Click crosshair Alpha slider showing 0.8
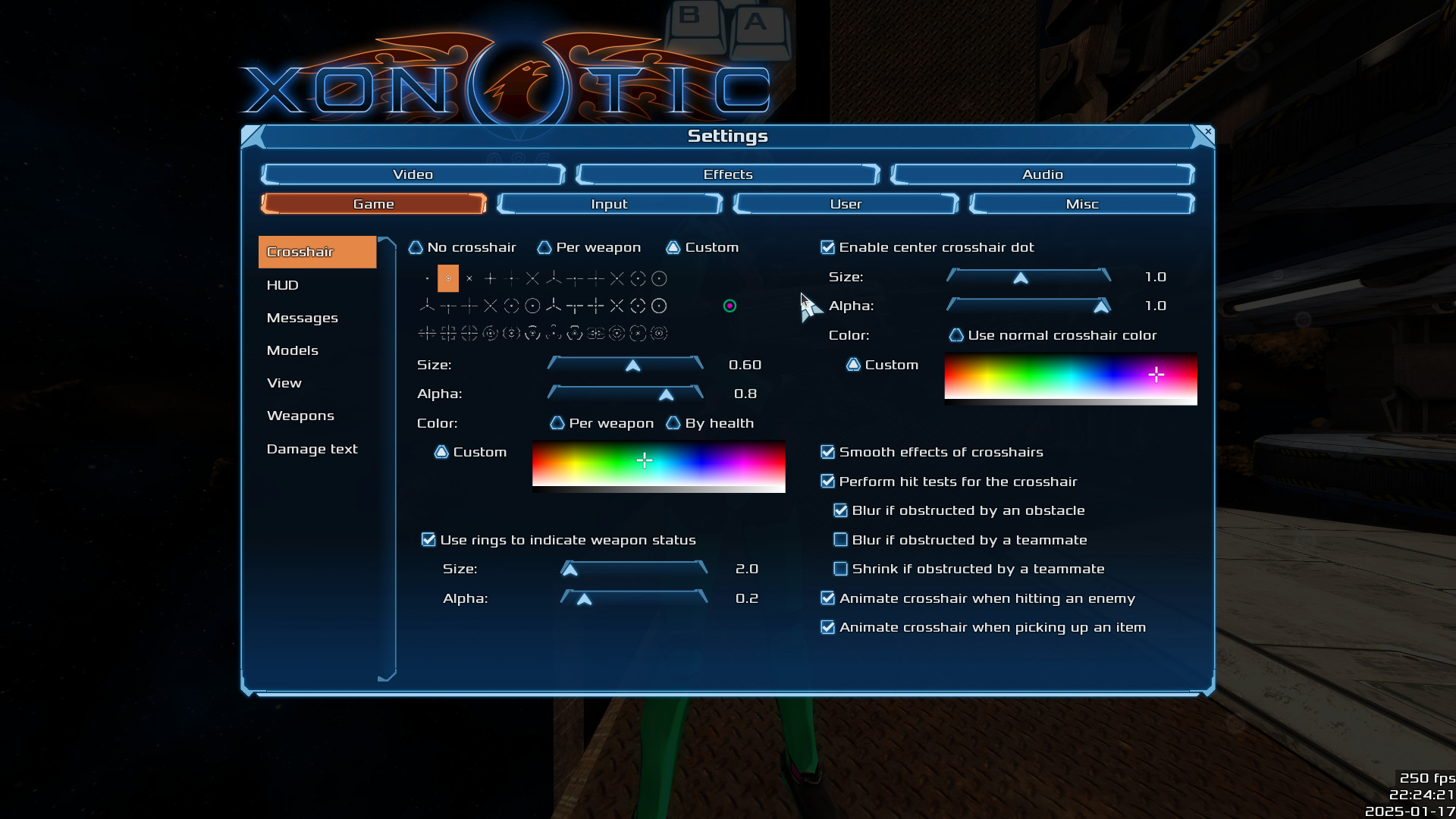Image resolution: width=1456 pixels, height=819 pixels. 626,394
